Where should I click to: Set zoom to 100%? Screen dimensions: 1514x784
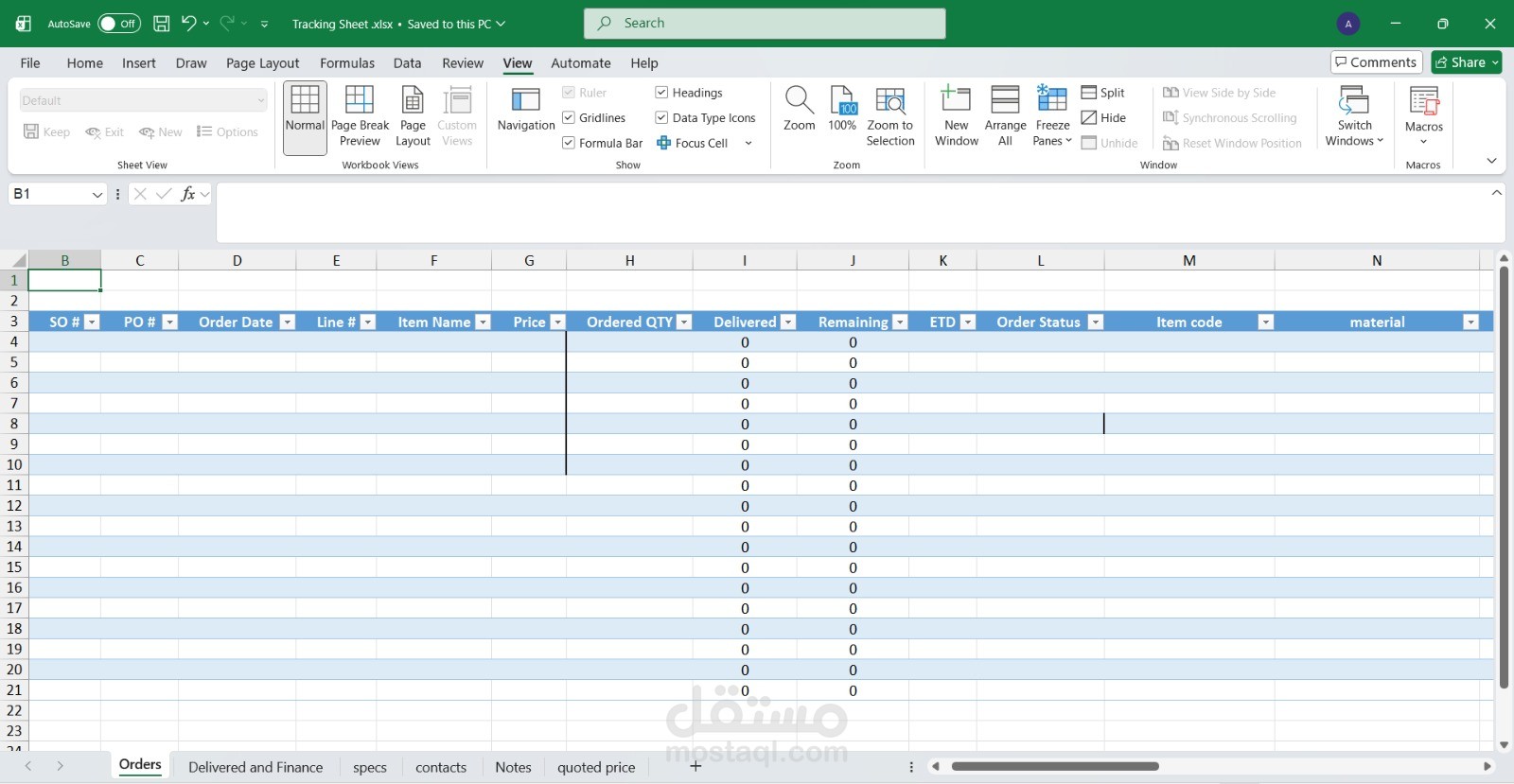(x=842, y=111)
